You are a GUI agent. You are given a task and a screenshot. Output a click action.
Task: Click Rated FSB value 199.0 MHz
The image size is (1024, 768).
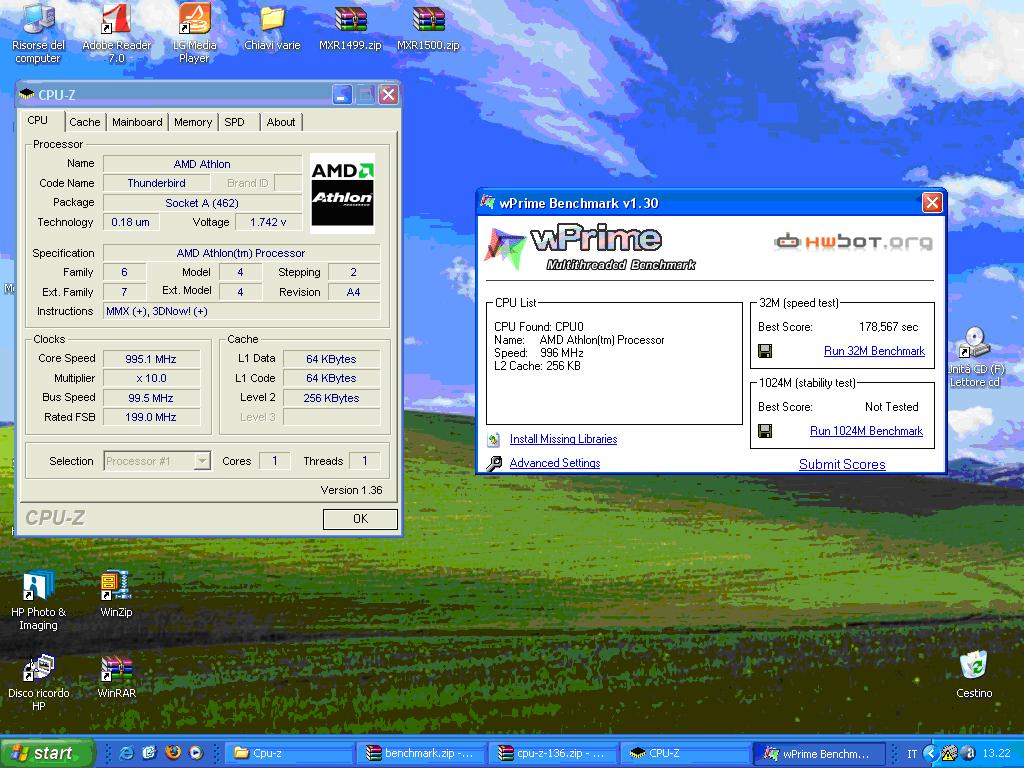(x=151, y=417)
